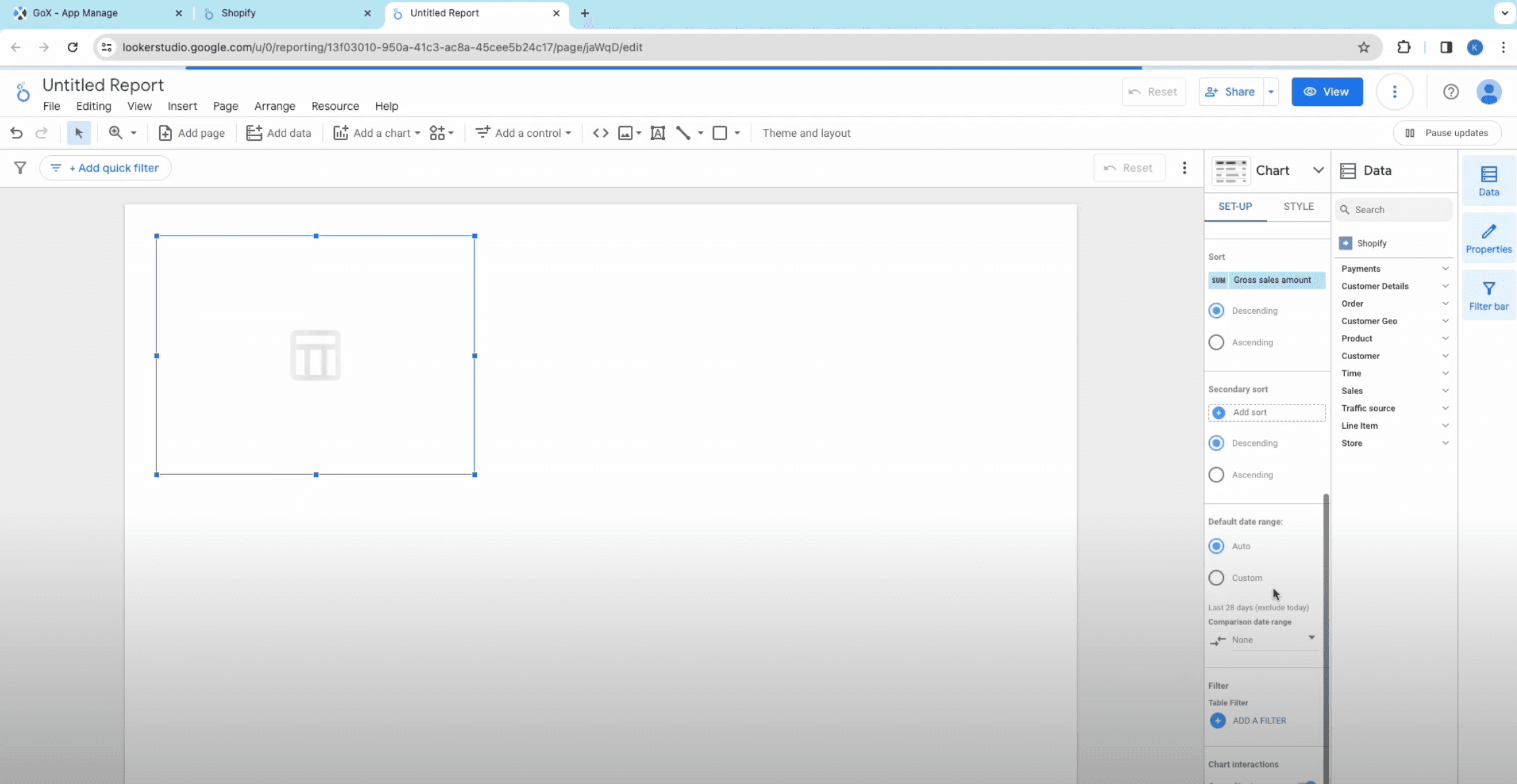The width and height of the screenshot is (1517, 784).
Task: Click the rectangle shape tool
Action: tap(720, 133)
